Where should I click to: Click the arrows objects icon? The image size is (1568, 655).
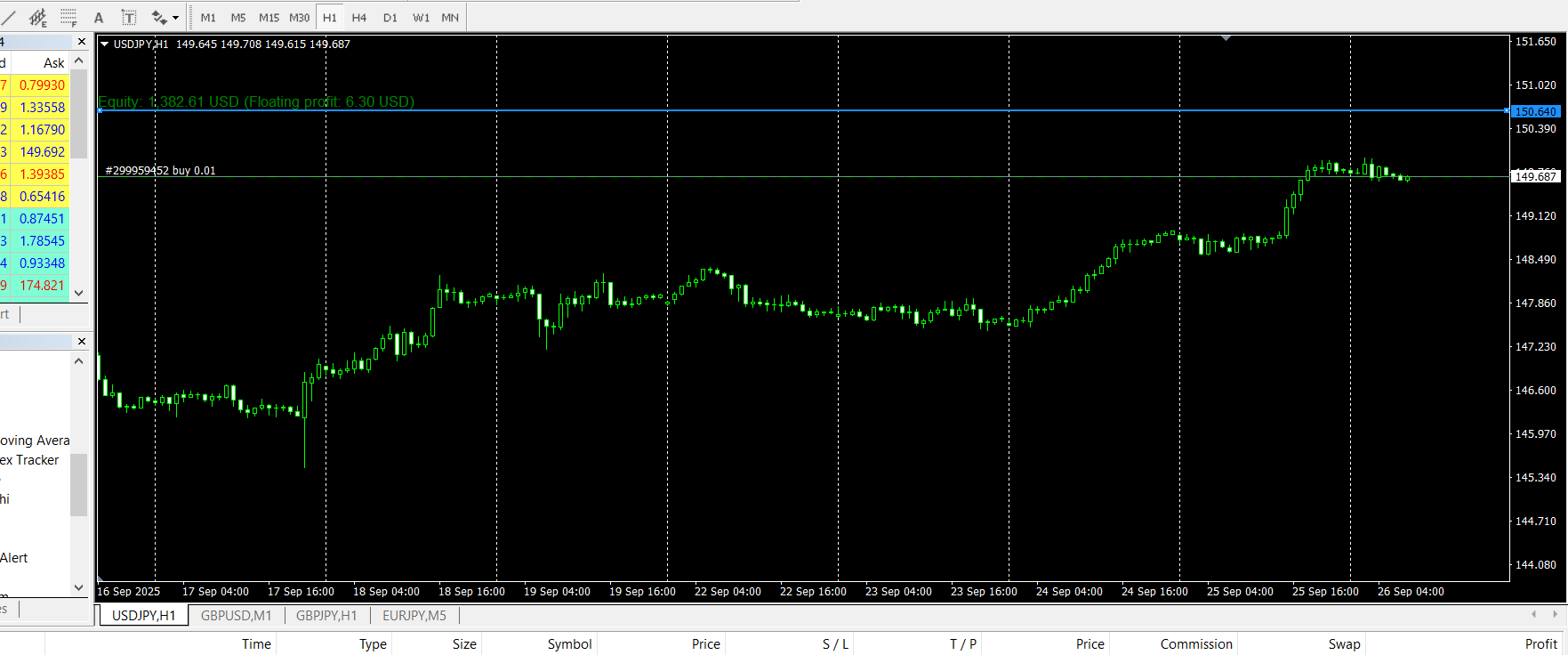[159, 17]
